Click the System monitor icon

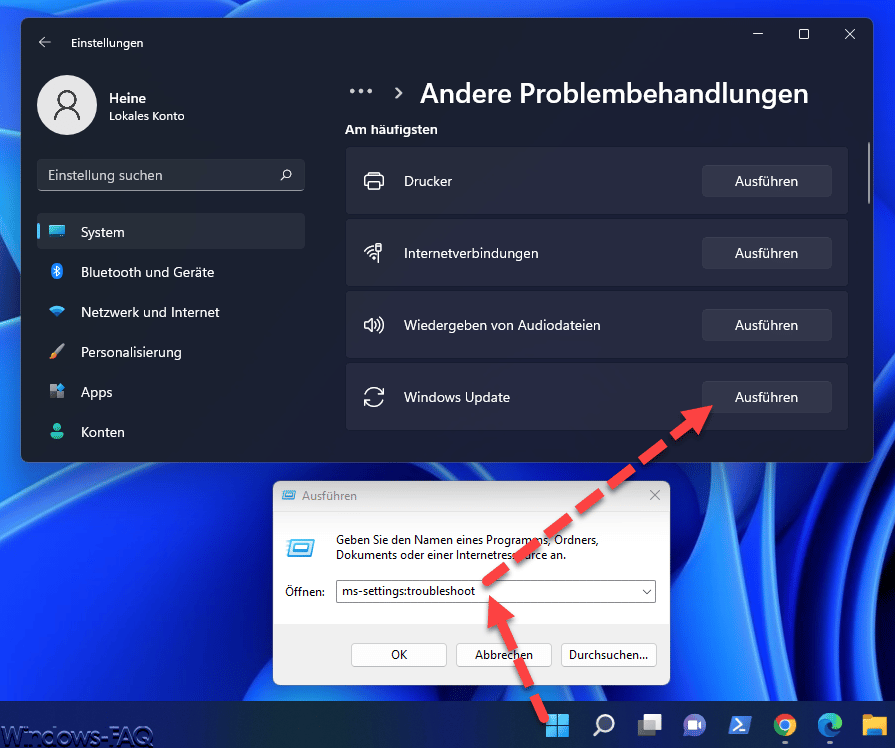click(57, 231)
